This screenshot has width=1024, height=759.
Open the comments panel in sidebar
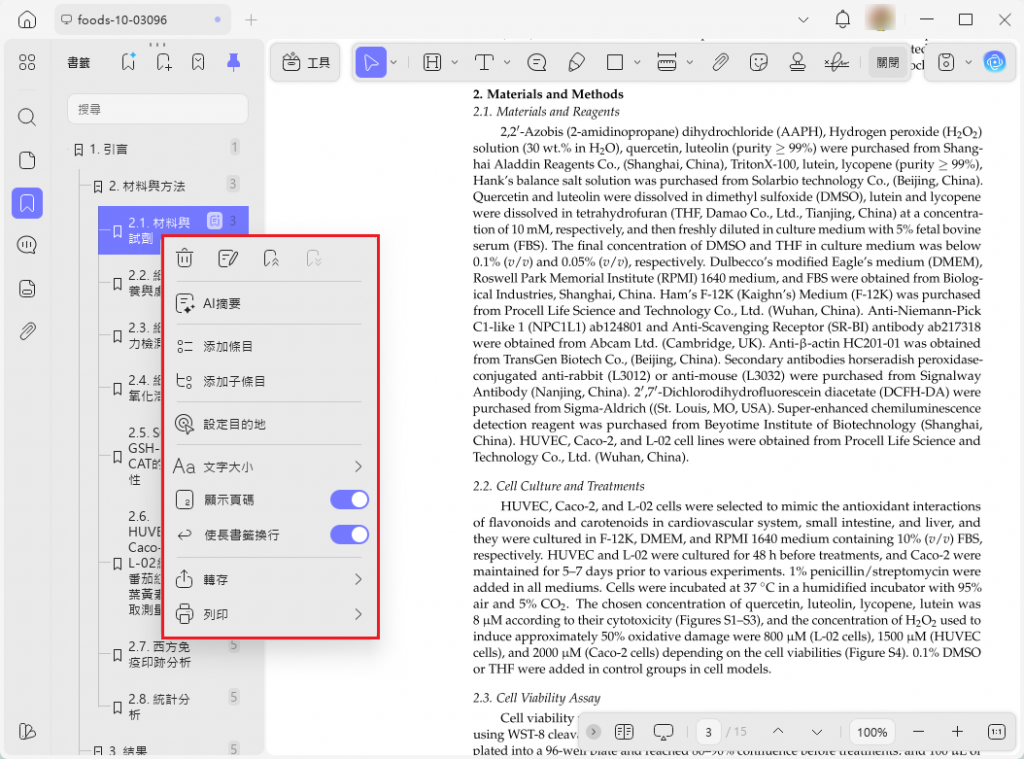click(27, 246)
